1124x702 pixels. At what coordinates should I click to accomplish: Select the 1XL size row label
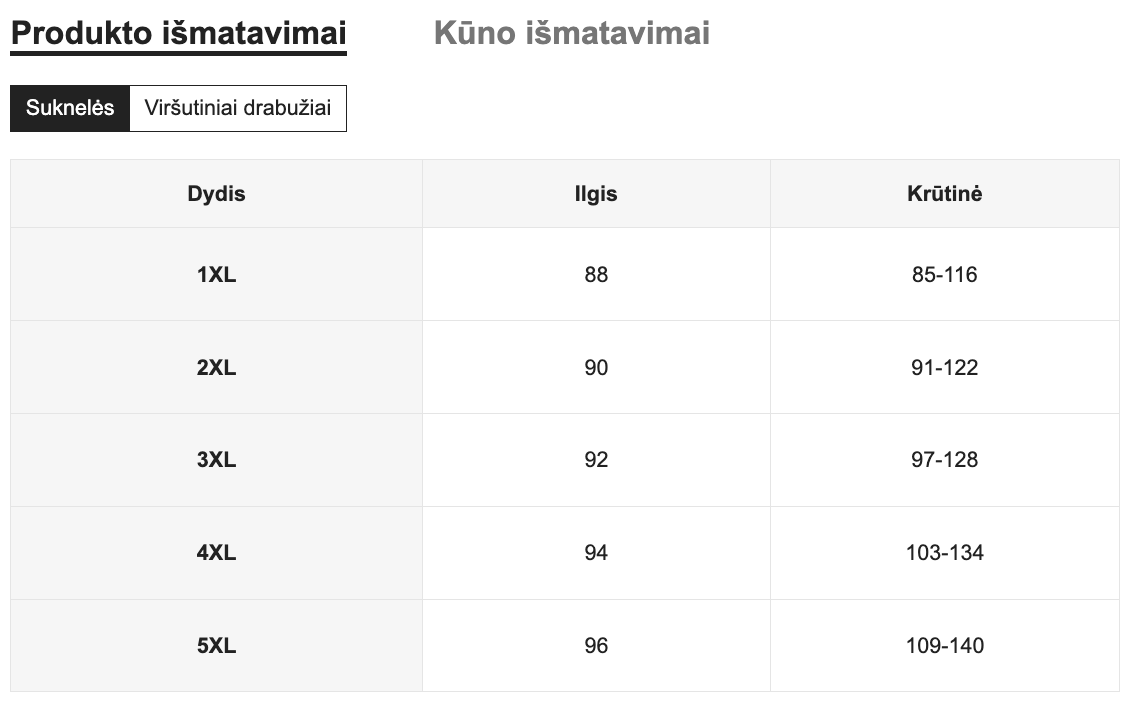(x=216, y=275)
